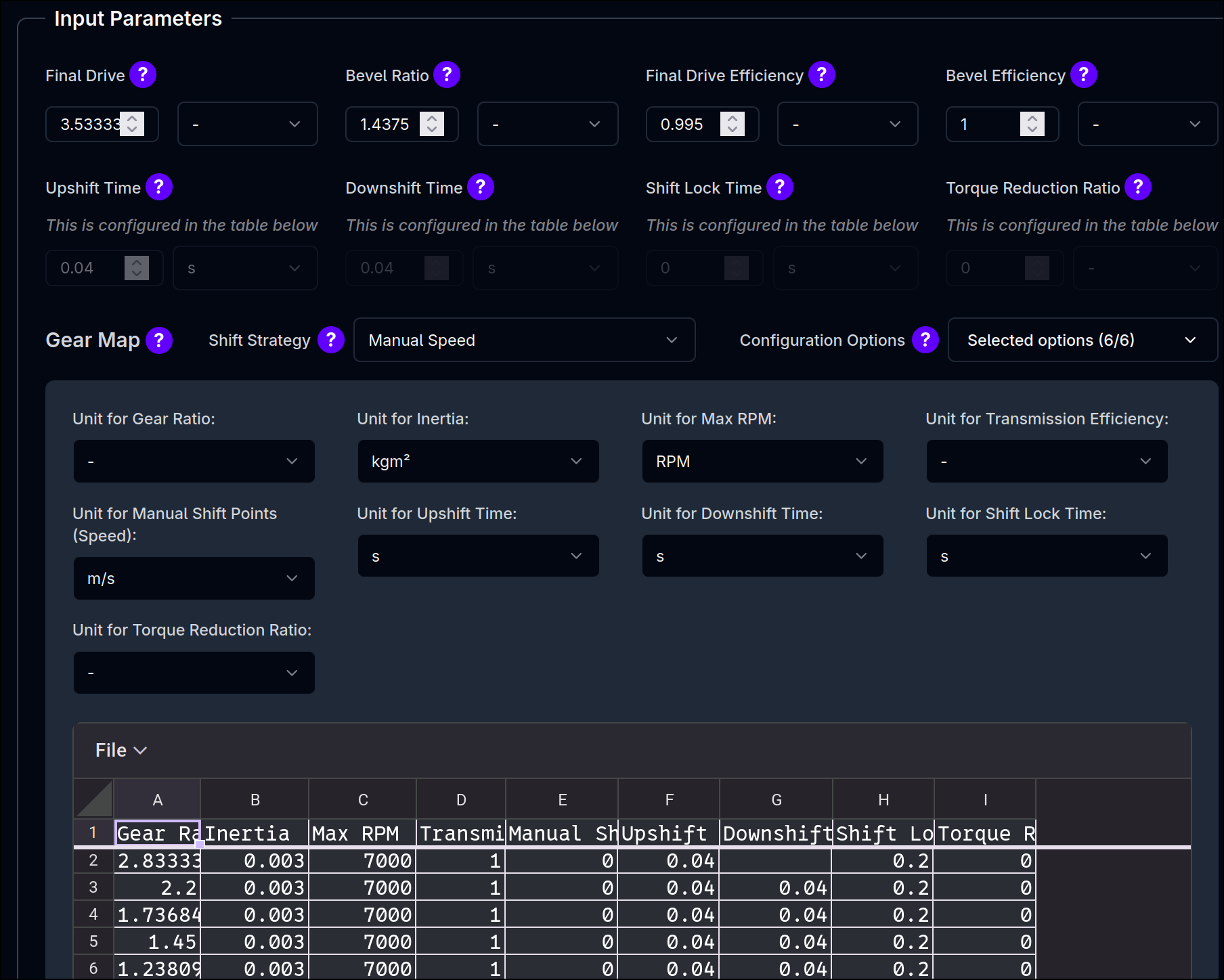Screen dimensions: 1224x980
Task: Open help for Shift Lock Time
Action: point(779,187)
